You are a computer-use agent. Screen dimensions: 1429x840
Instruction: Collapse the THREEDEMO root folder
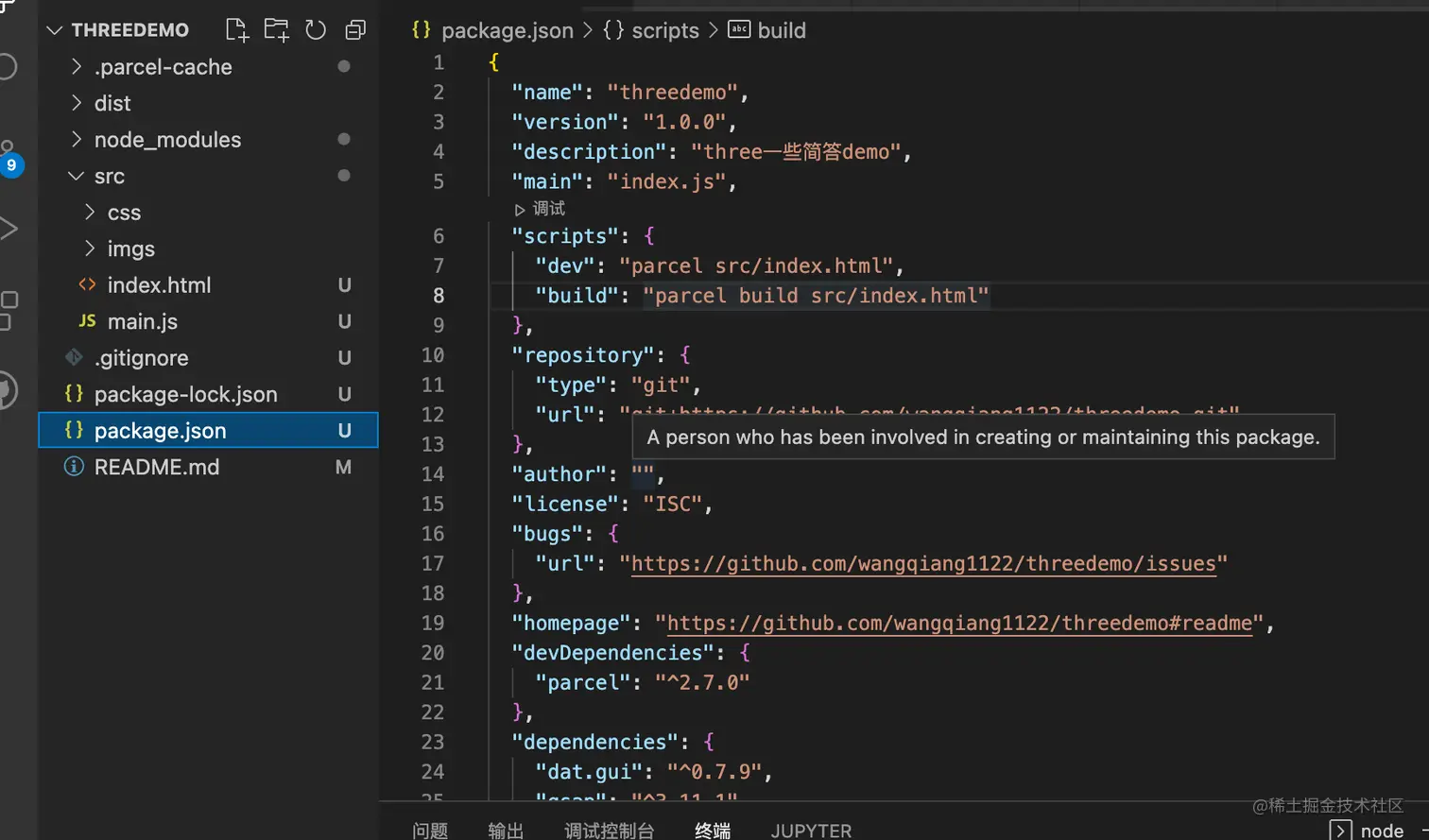55,30
